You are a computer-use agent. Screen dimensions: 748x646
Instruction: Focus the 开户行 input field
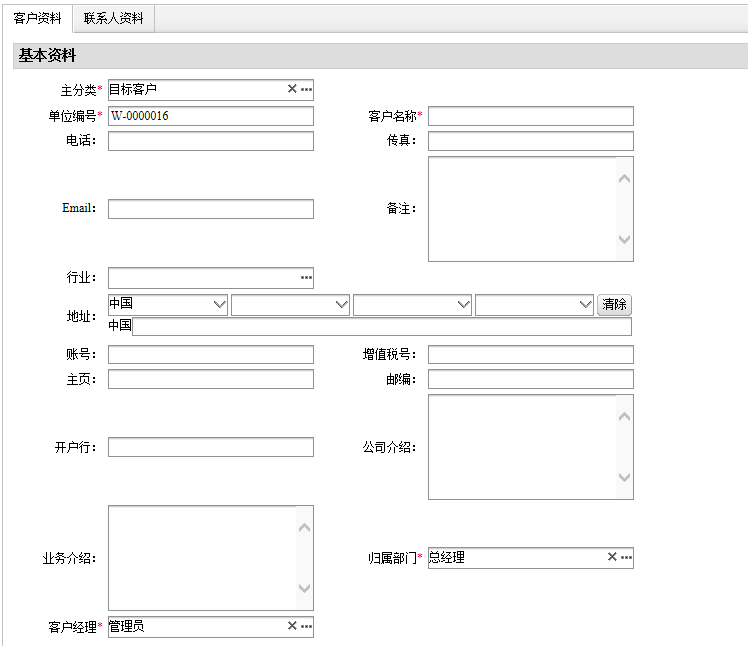click(x=211, y=447)
